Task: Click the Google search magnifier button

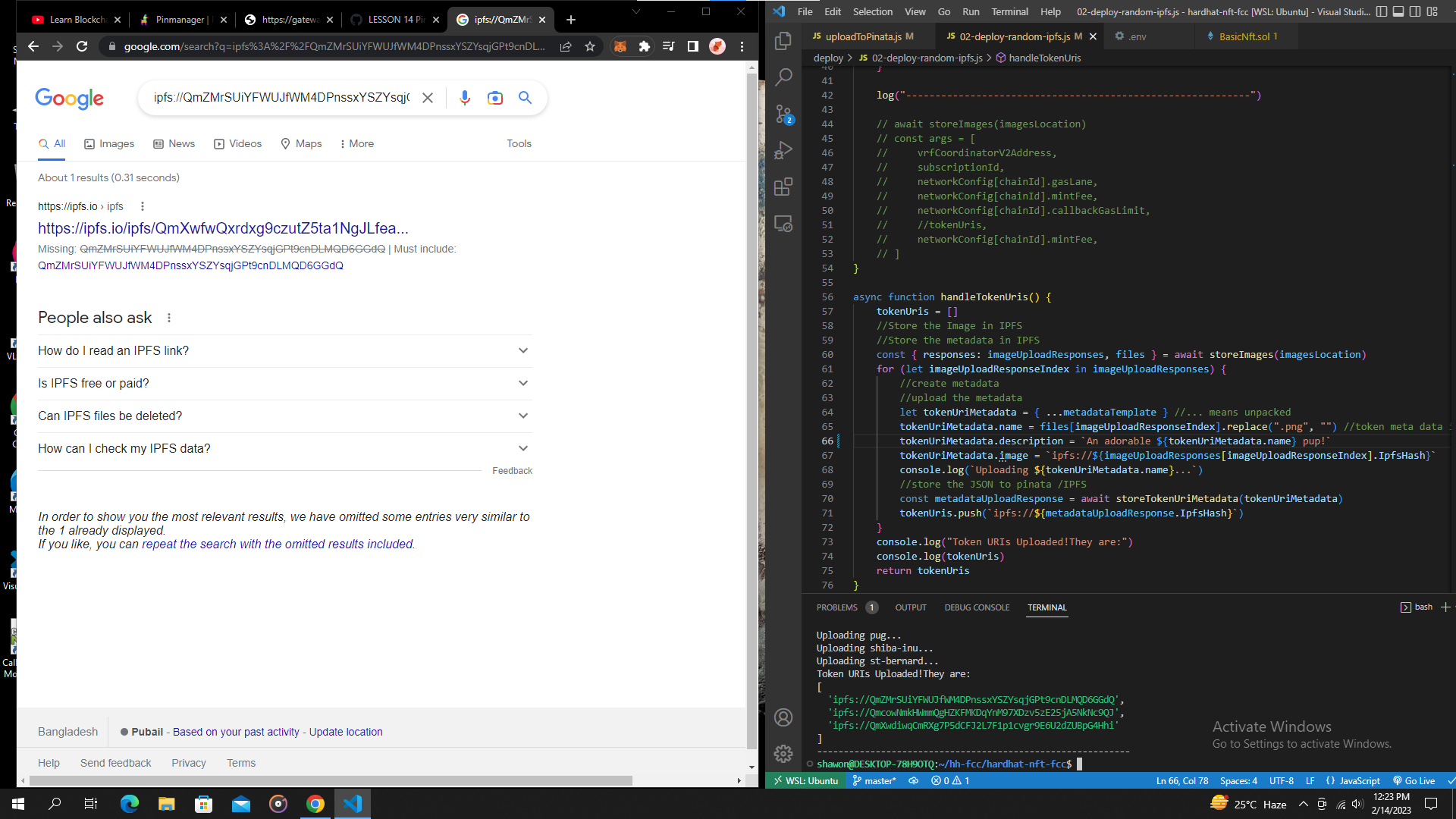Action: [525, 98]
